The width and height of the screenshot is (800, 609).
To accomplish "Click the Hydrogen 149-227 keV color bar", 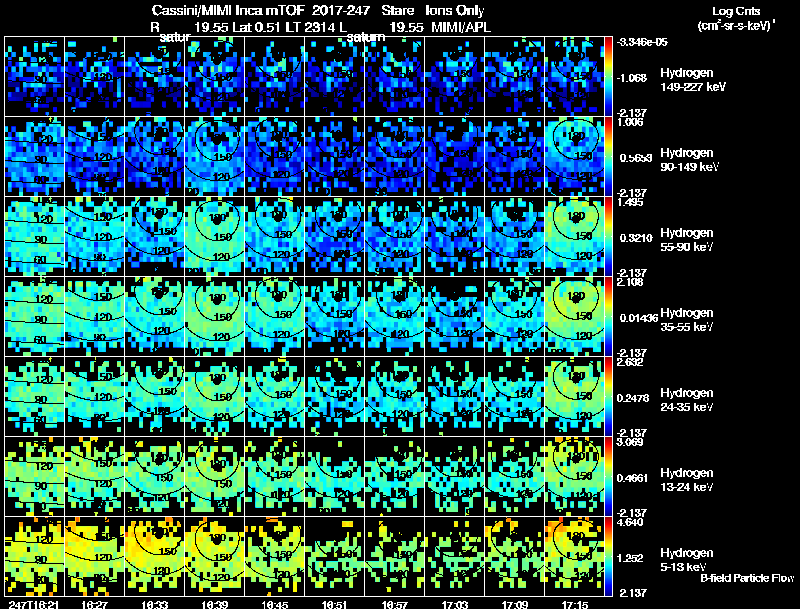I will point(608,76).
